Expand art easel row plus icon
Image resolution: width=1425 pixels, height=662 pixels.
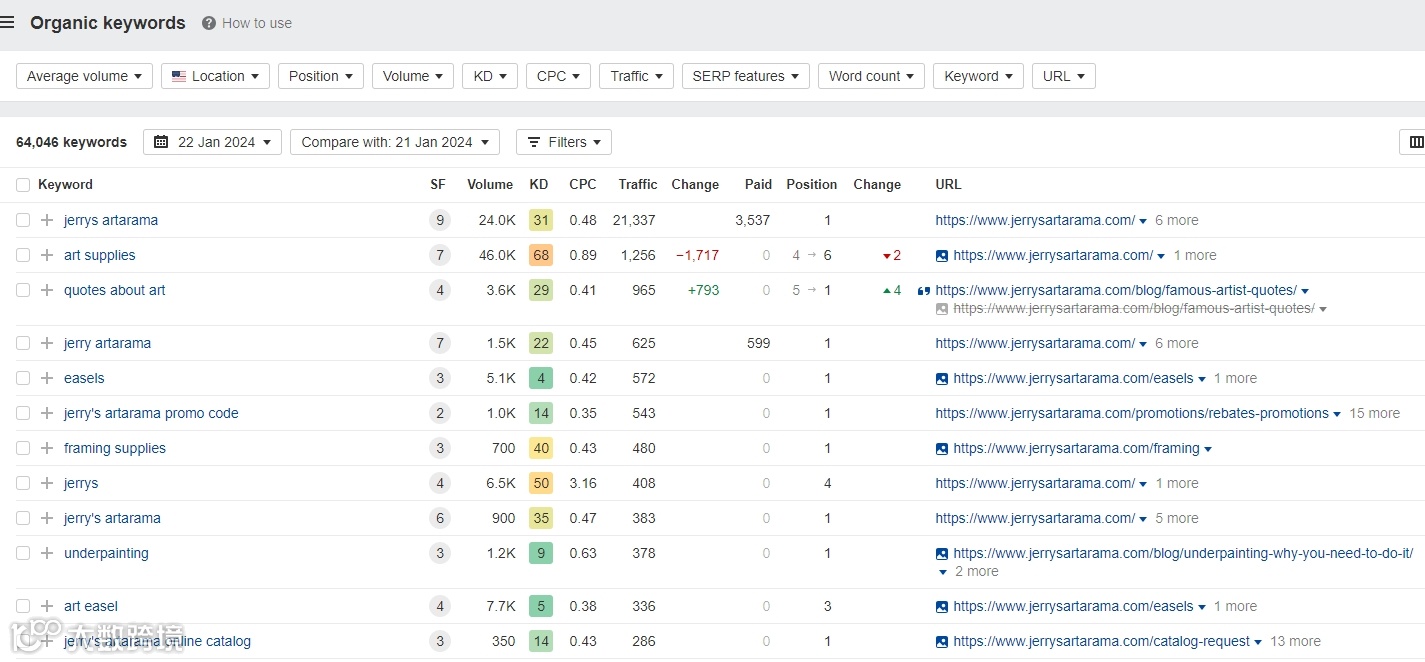pyautogui.click(x=47, y=606)
